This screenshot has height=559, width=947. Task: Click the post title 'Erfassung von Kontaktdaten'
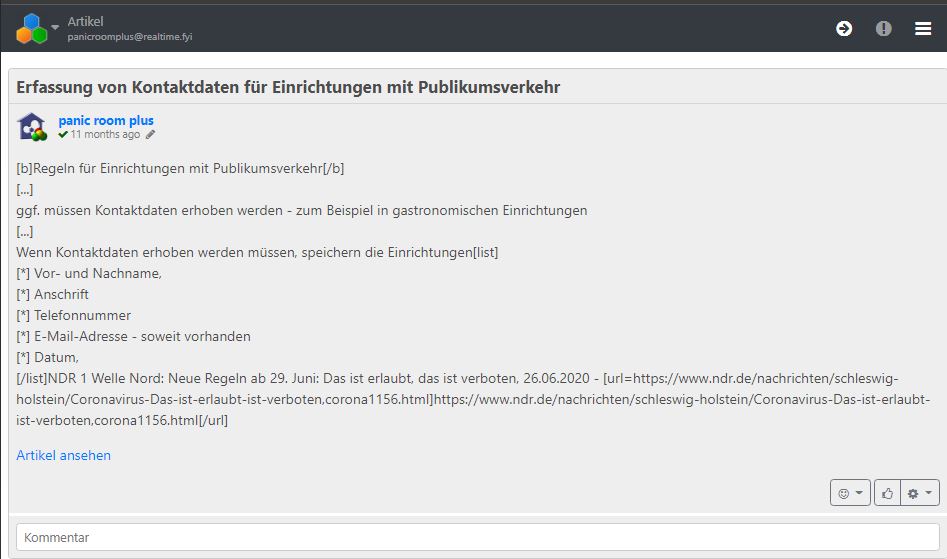tap(288, 87)
